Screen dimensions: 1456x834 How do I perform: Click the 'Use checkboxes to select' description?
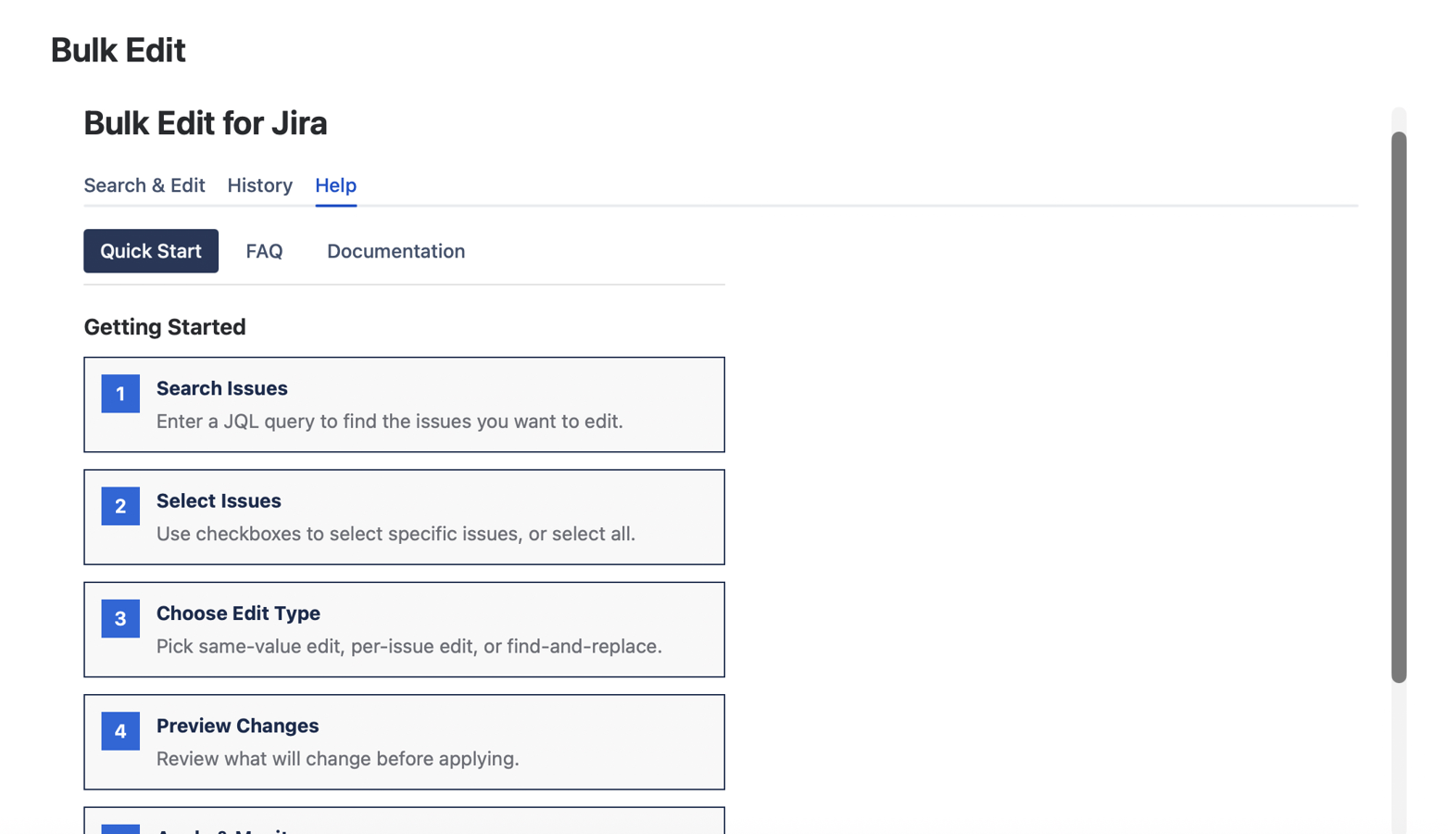395,534
